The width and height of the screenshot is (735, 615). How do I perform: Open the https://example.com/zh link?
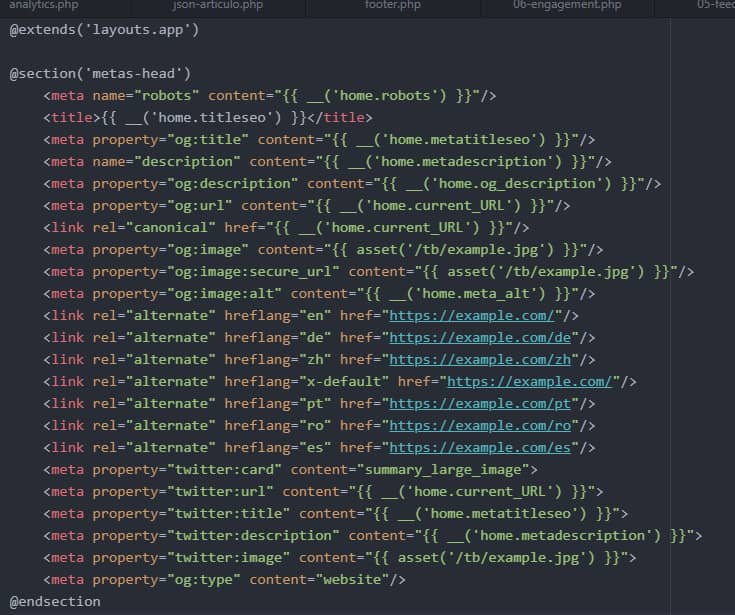pyautogui.click(x=480, y=360)
